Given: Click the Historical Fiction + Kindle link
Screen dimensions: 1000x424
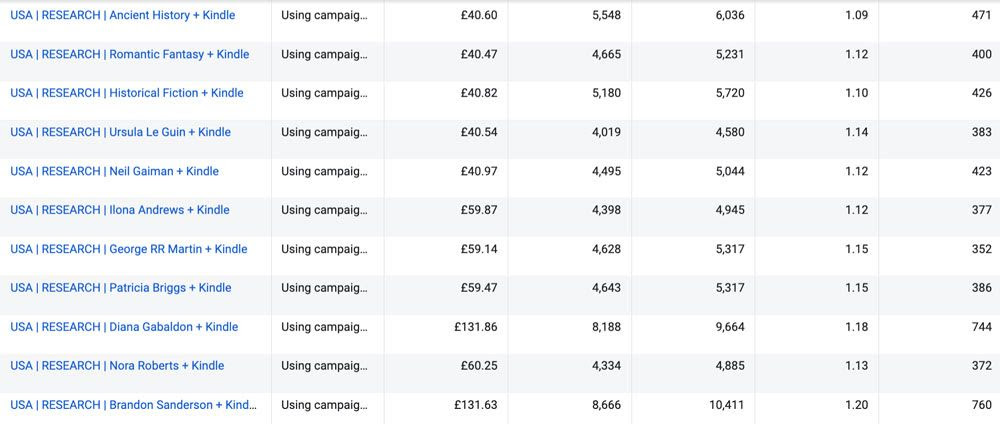Looking at the screenshot, I should (126, 93).
